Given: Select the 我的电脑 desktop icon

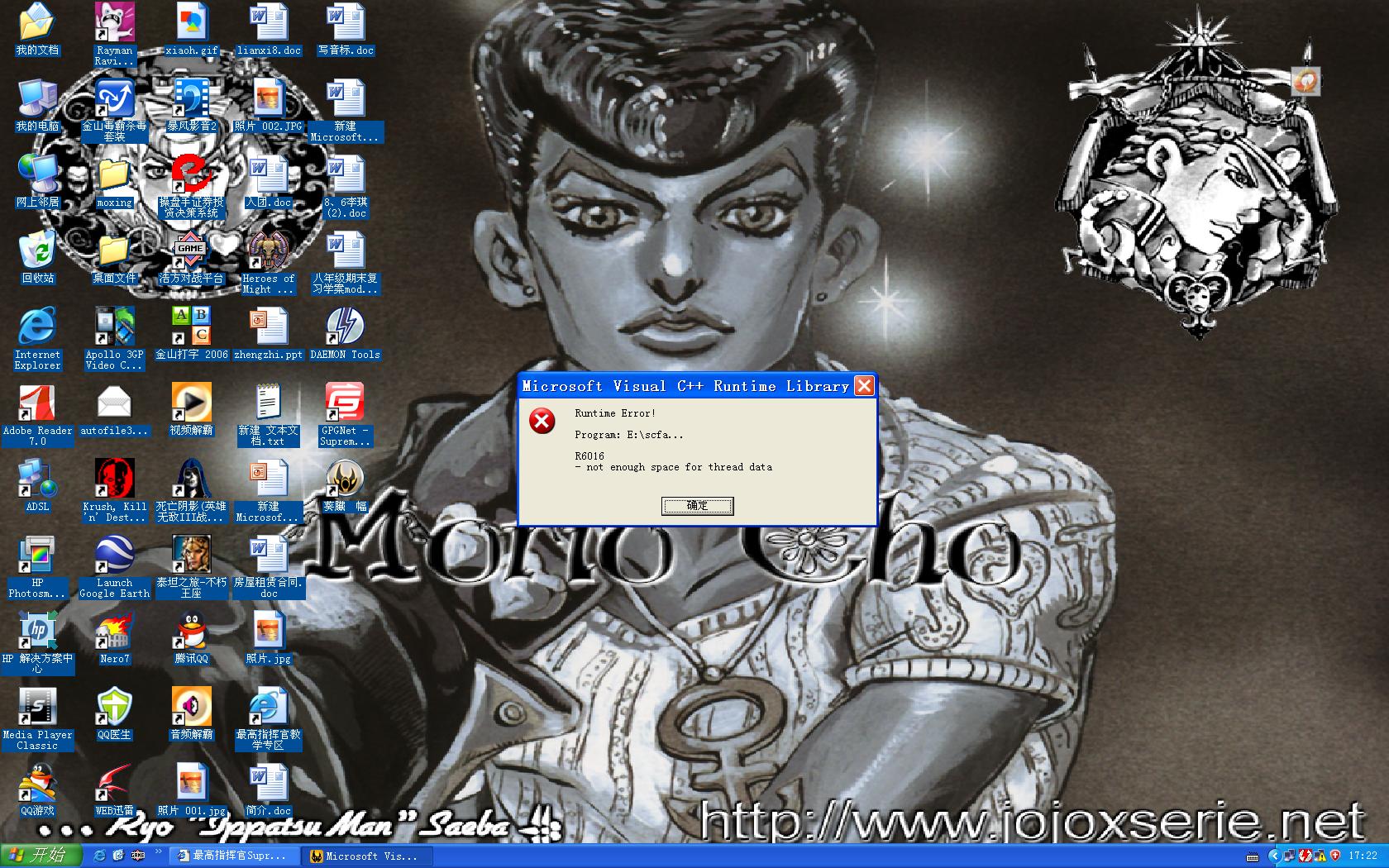Looking at the screenshot, I should pyautogui.click(x=37, y=106).
